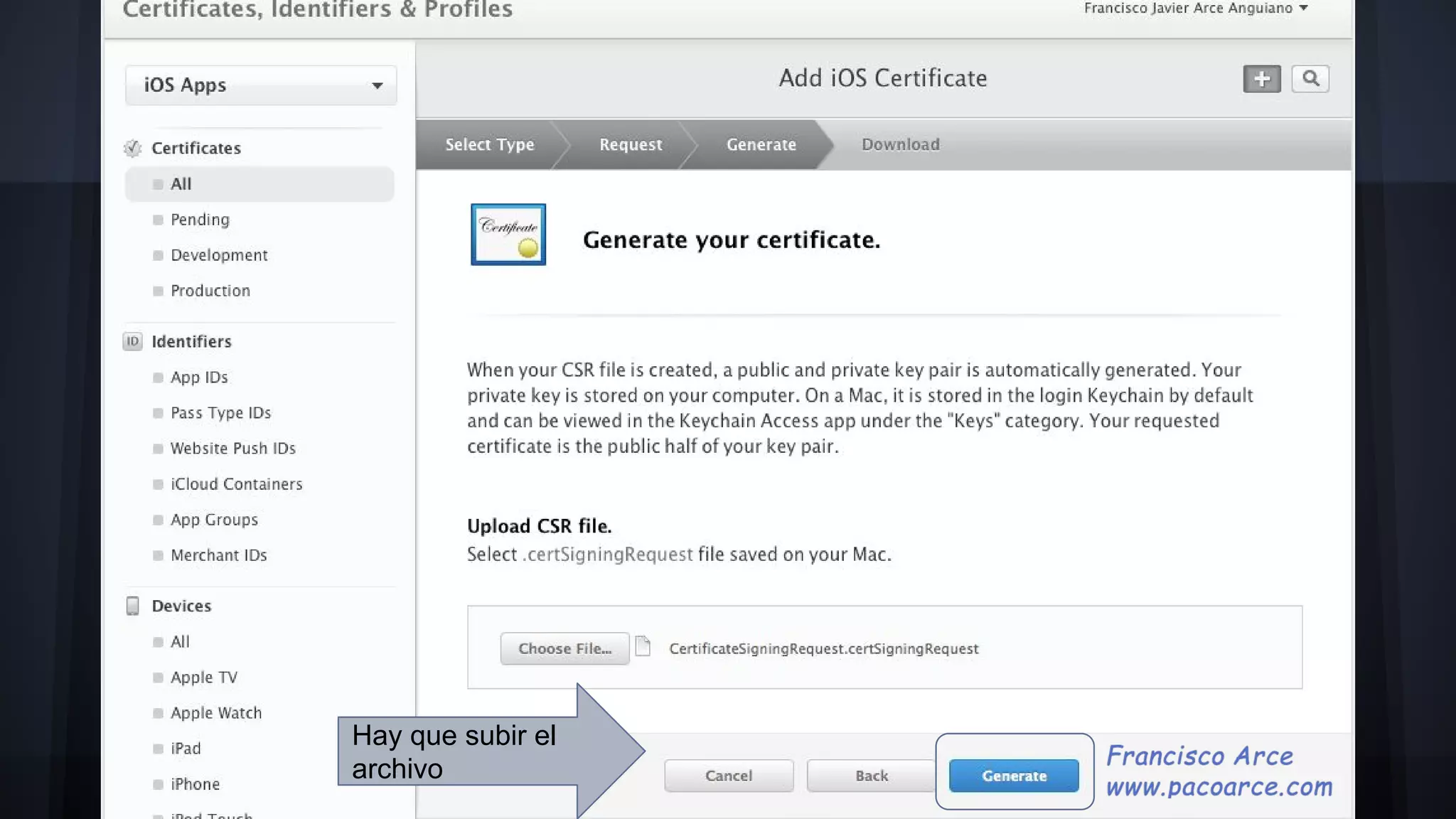Click the Devices phone icon
The image size is (1456, 819).
133,606
